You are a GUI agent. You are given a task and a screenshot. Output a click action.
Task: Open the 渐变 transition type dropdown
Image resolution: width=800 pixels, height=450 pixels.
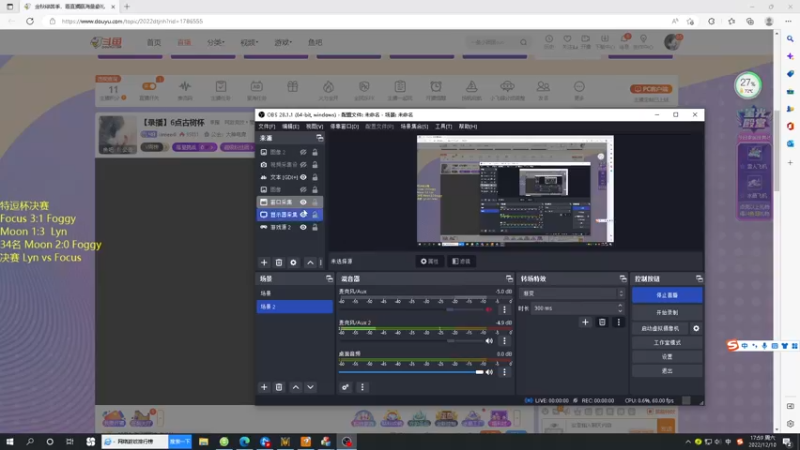[x=572, y=293]
